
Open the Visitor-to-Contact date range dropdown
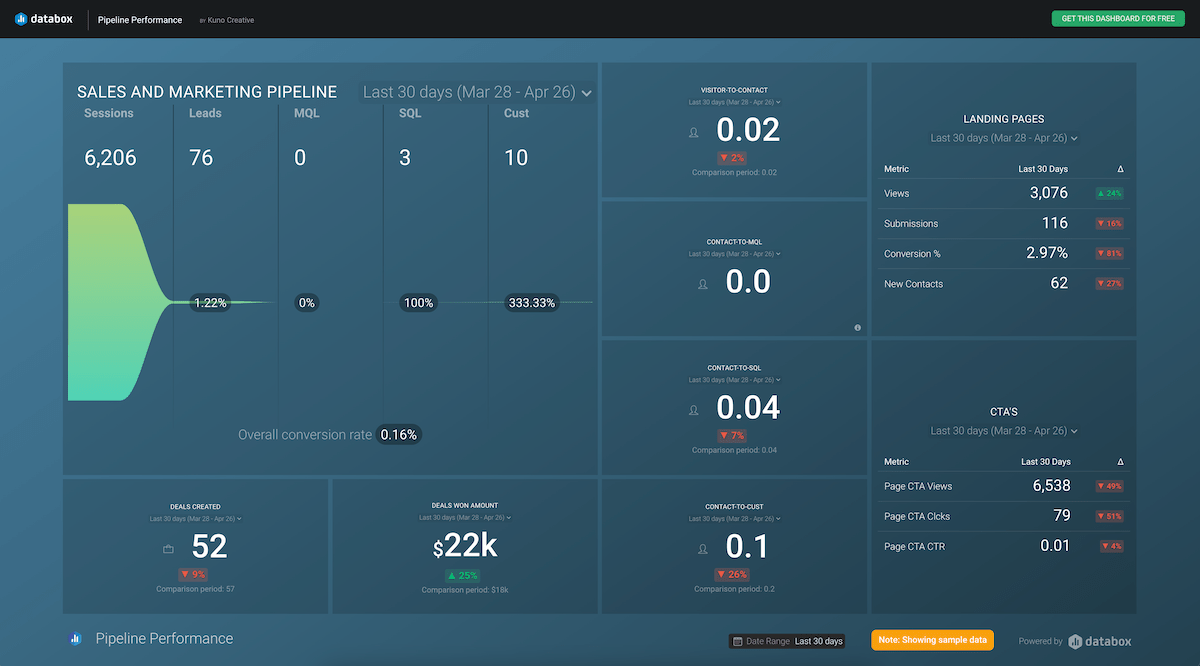click(734, 102)
